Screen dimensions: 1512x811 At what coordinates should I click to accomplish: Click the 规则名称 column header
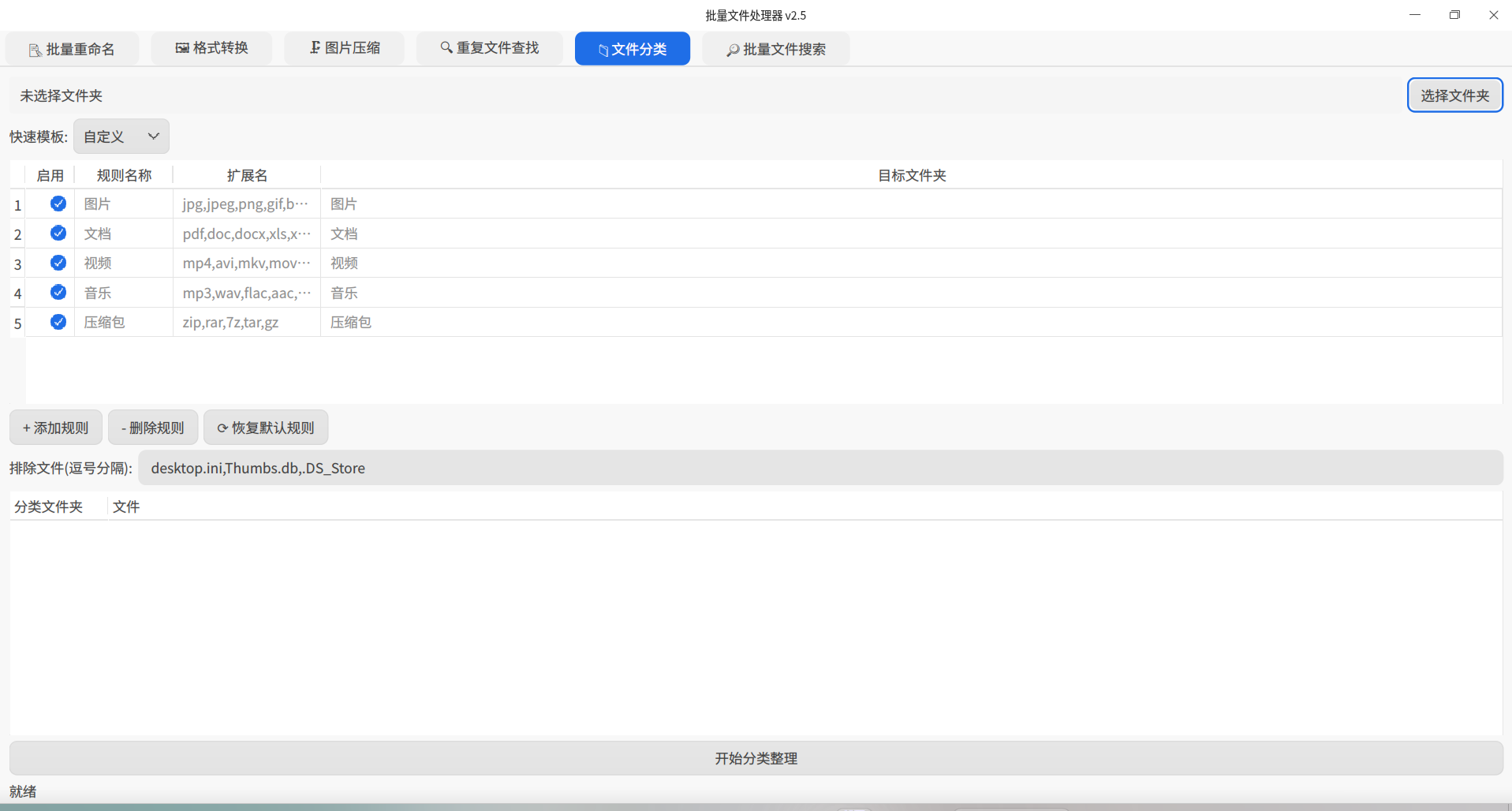point(124,175)
